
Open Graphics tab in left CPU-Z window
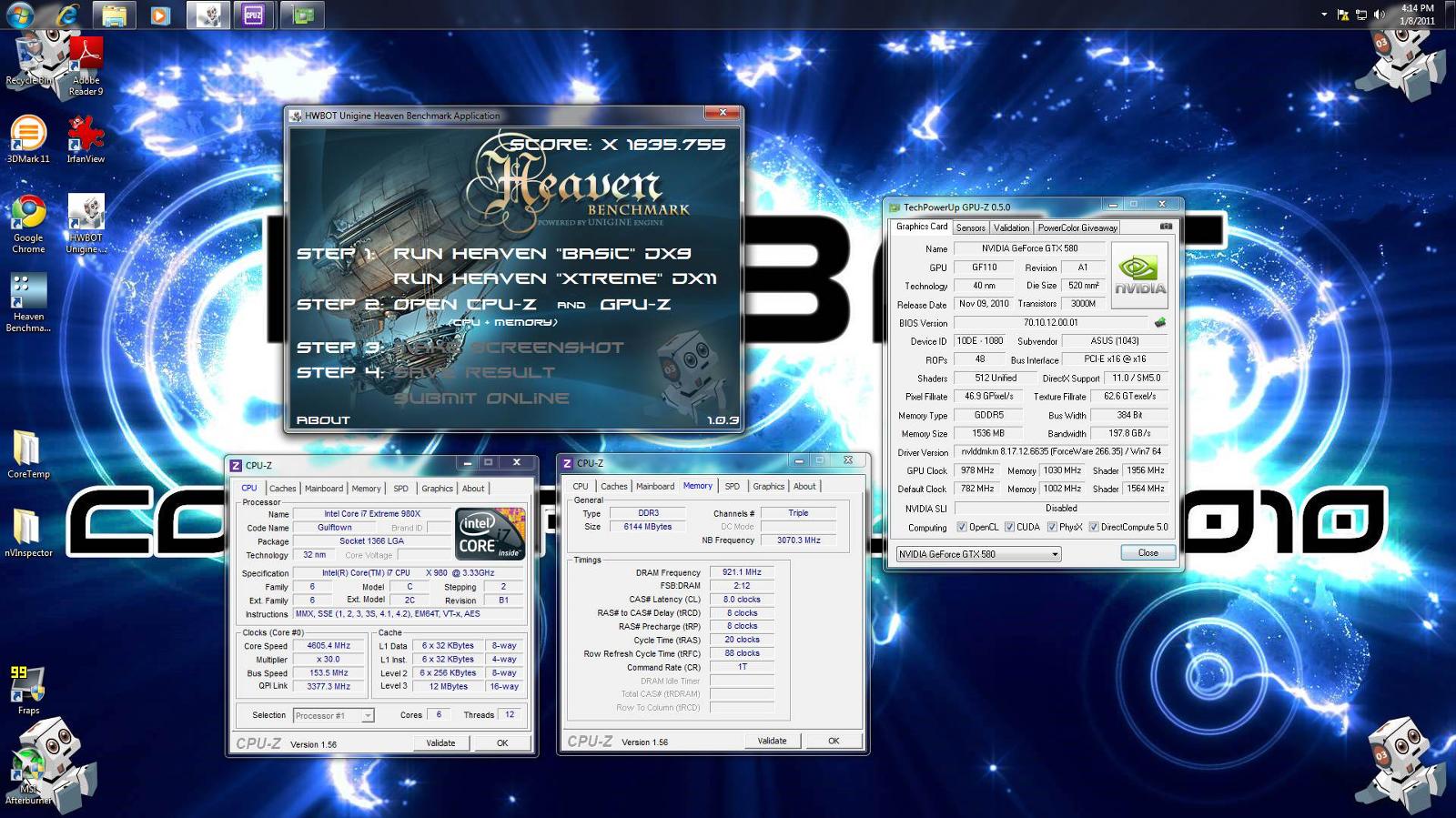point(437,489)
